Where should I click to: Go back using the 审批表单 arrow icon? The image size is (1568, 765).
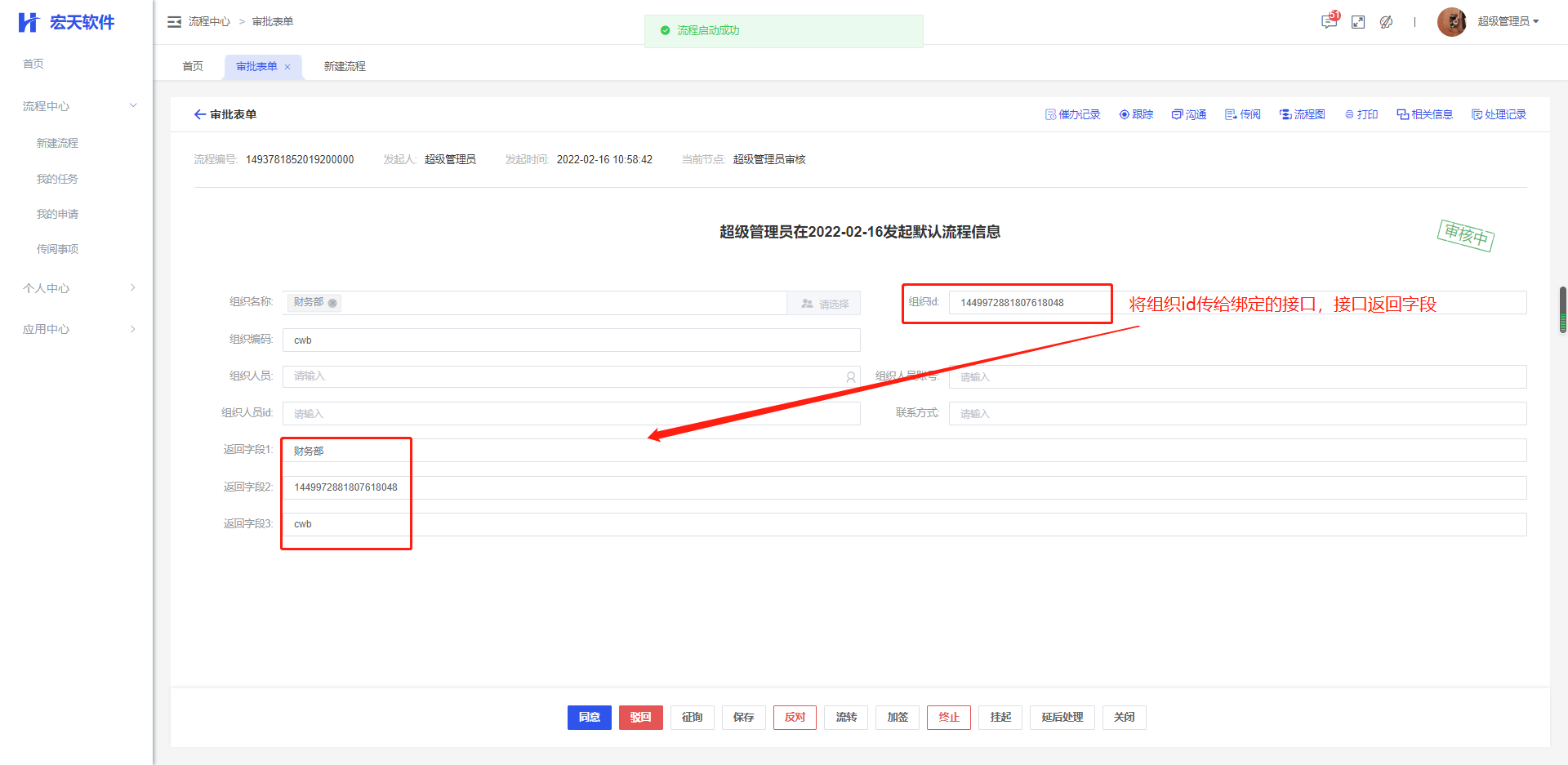(x=199, y=115)
